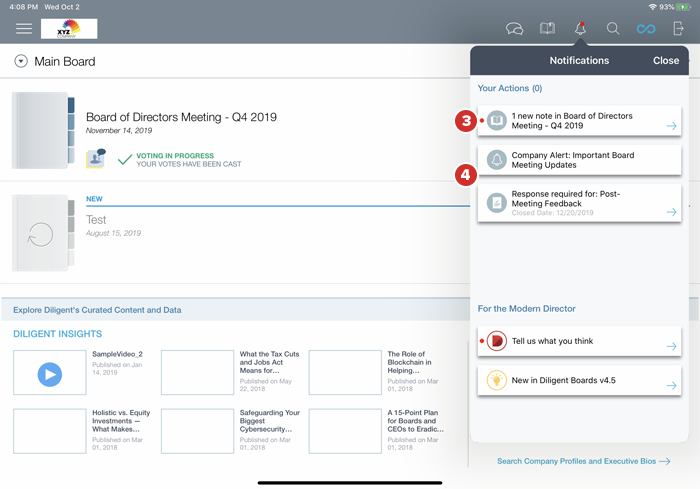Tap the arrow on the new note notification
The image size is (700, 489).
pyautogui.click(x=671, y=126)
